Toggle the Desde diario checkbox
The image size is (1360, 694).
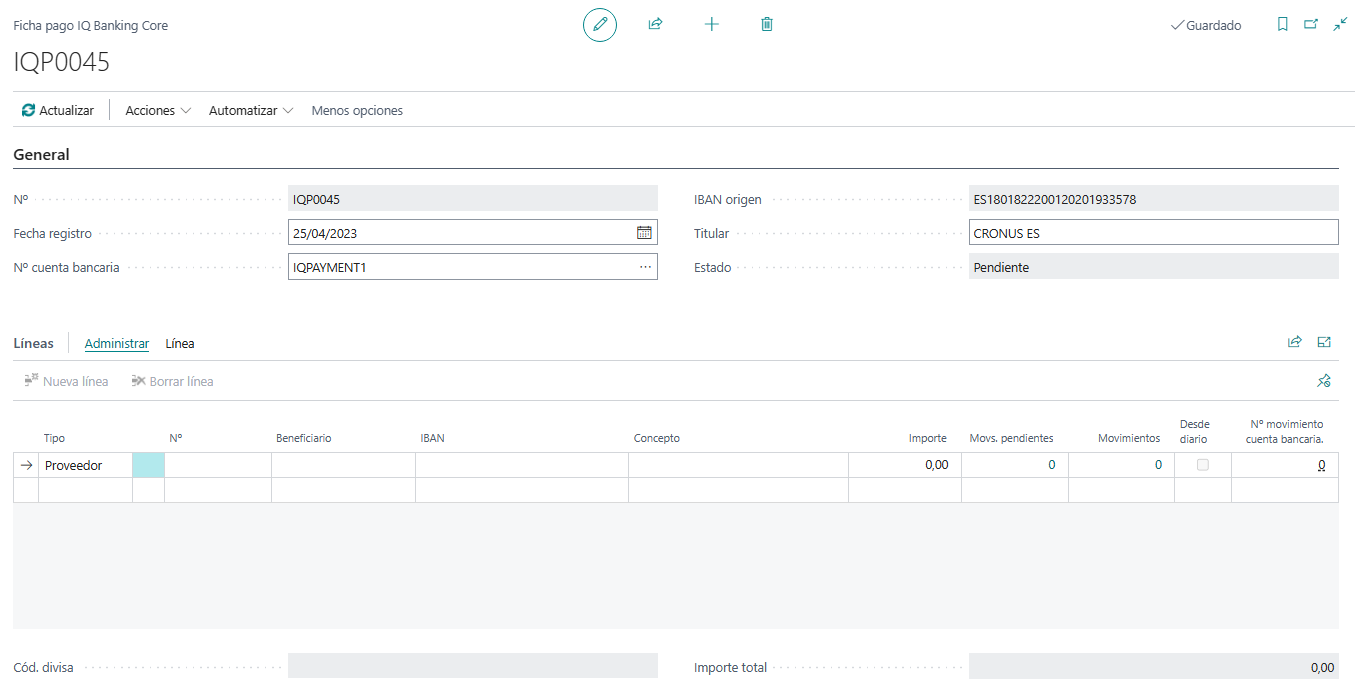coord(1203,465)
